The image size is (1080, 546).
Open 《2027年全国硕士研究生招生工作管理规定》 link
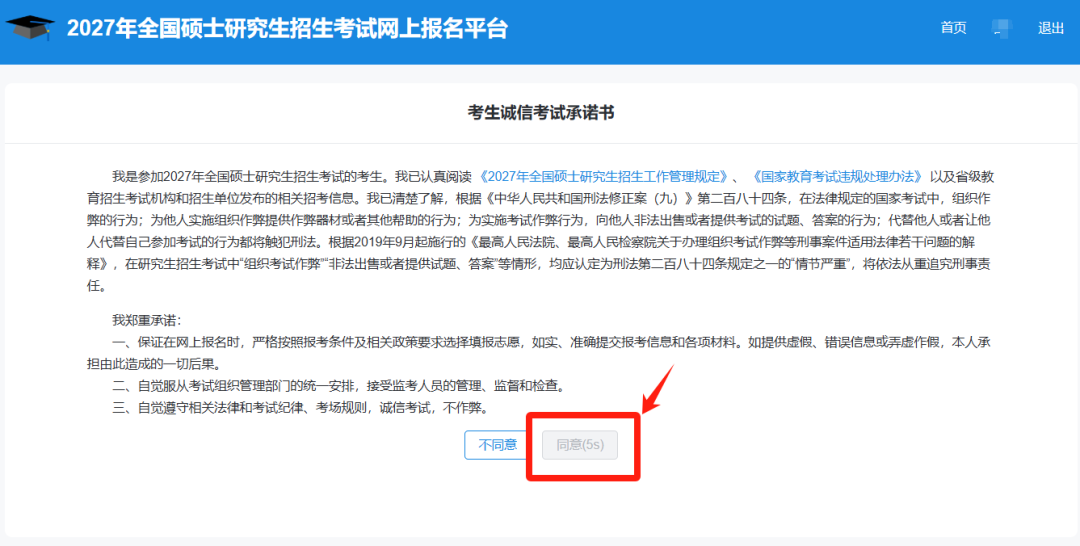(x=603, y=176)
